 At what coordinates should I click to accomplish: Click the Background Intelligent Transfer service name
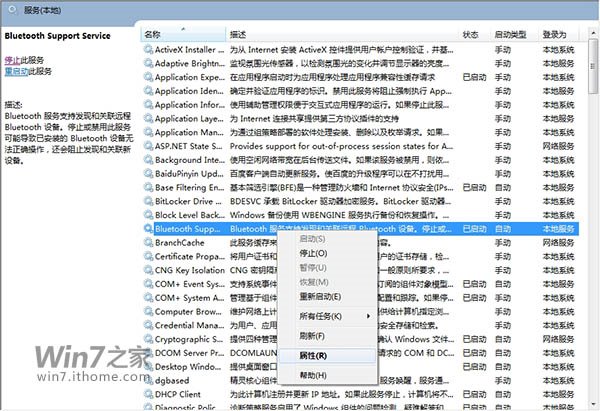point(189,160)
